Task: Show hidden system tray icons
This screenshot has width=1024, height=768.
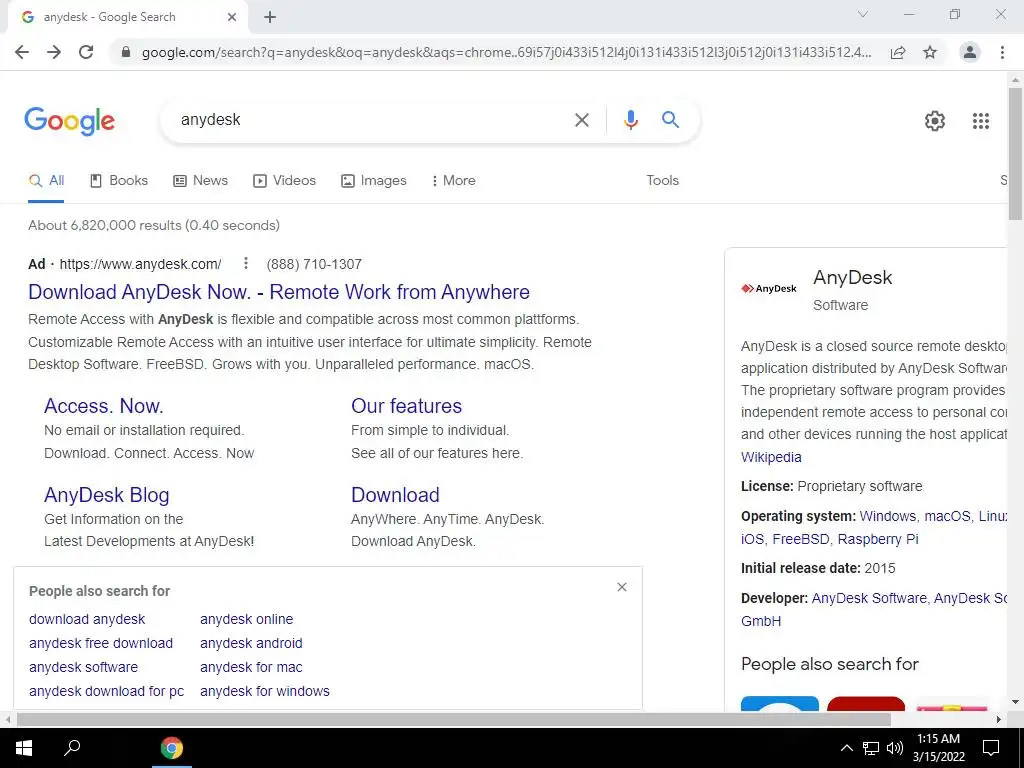Action: (x=846, y=748)
